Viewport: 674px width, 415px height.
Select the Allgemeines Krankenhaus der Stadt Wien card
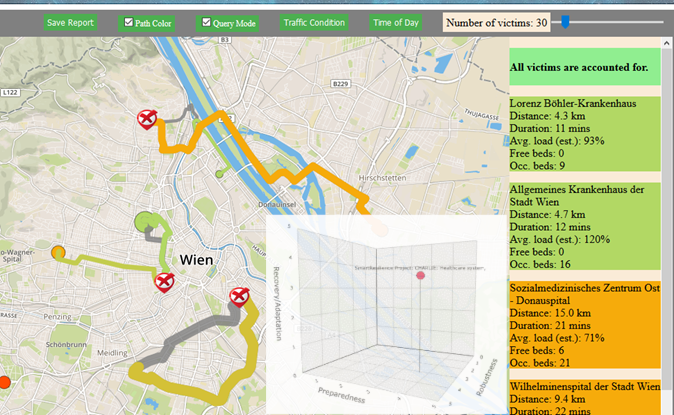coord(585,226)
